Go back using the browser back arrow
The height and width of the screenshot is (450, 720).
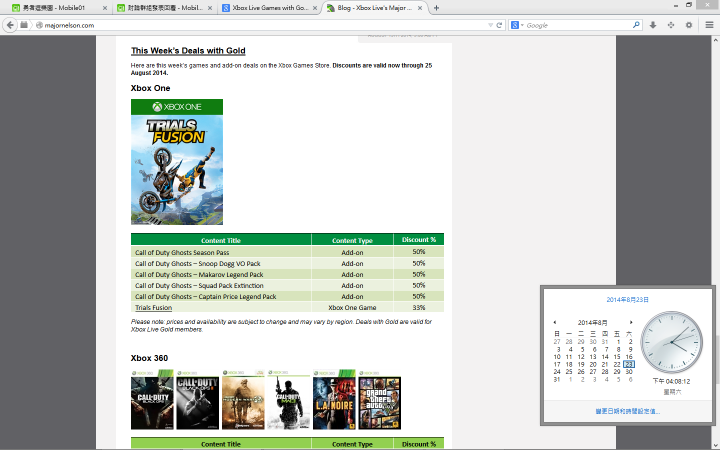(x=10, y=25)
